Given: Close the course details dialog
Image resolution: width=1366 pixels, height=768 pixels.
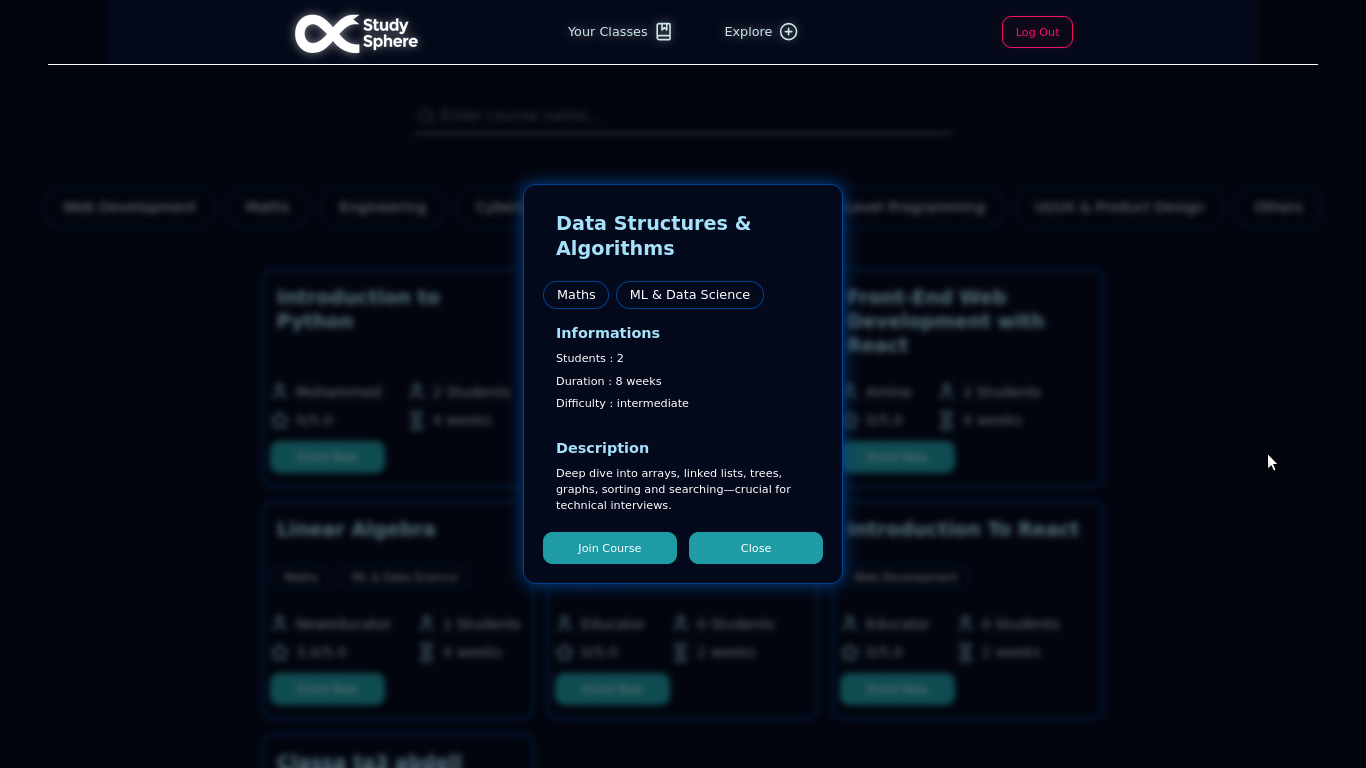Looking at the screenshot, I should point(755,548).
